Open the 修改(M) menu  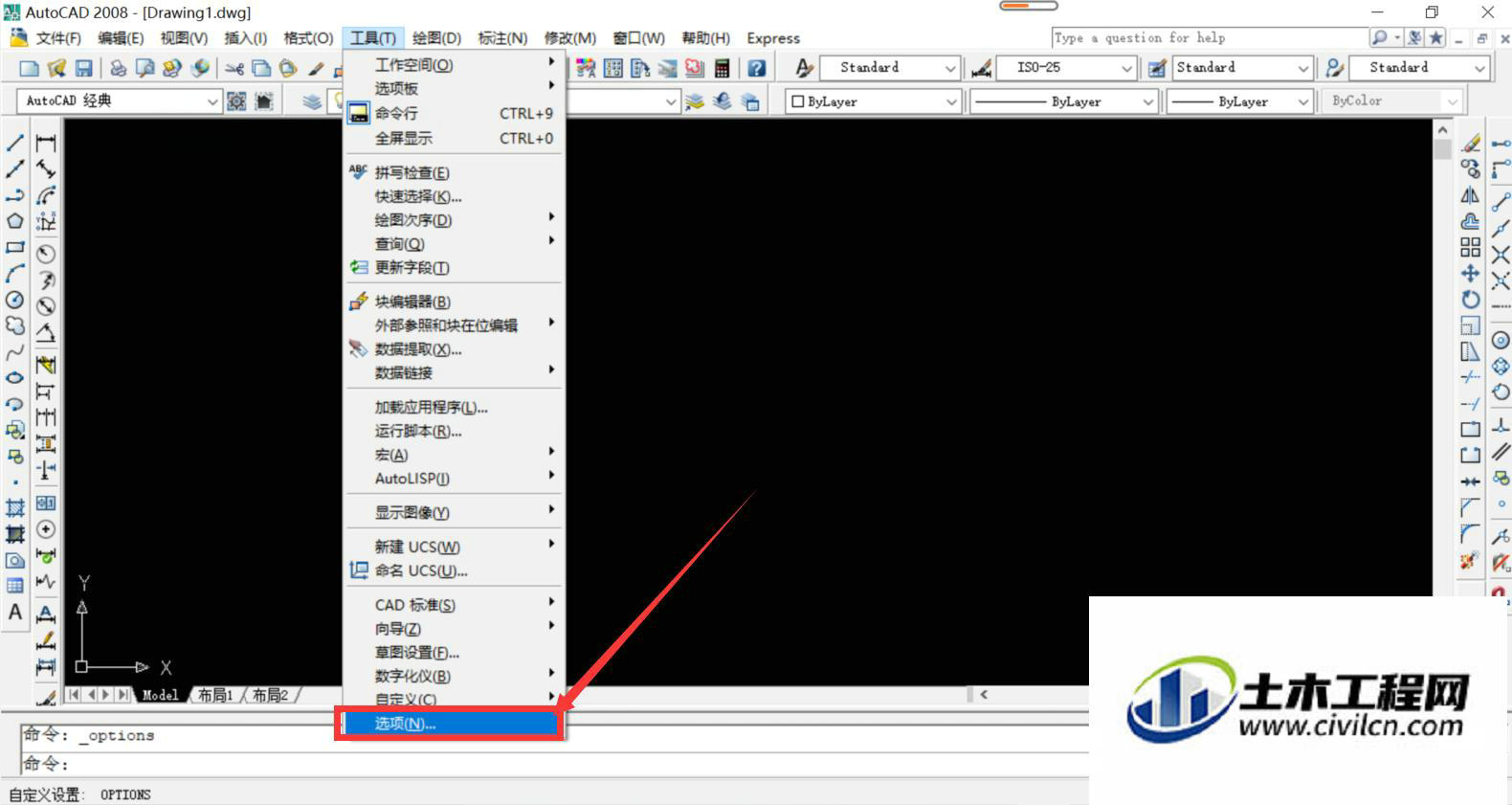569,38
